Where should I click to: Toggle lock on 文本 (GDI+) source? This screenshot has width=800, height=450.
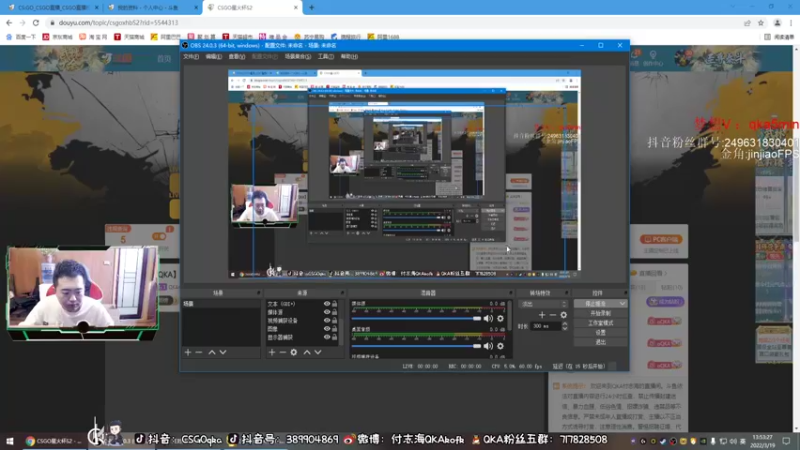(335, 304)
